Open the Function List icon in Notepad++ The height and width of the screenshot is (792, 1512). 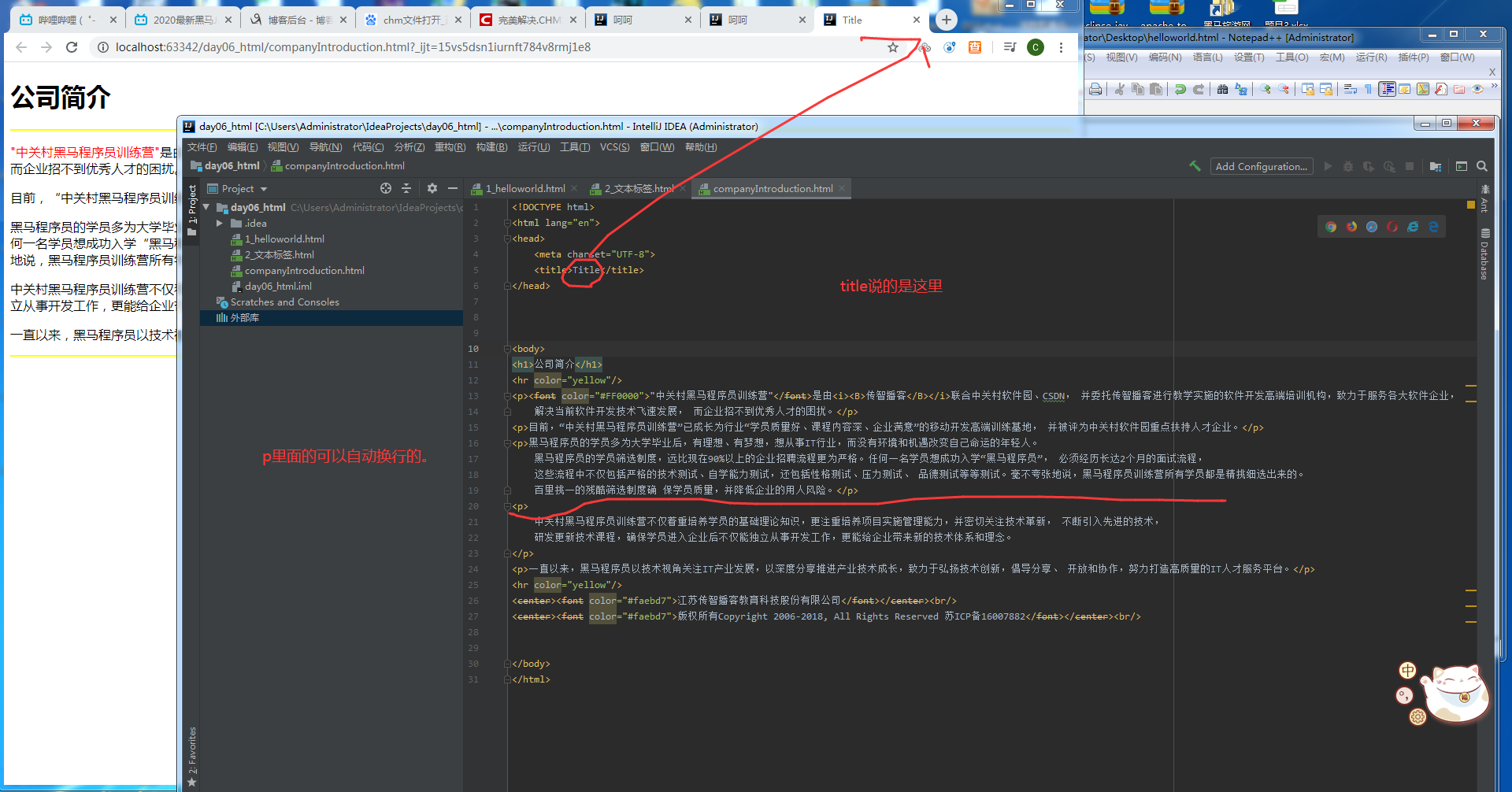1441,89
